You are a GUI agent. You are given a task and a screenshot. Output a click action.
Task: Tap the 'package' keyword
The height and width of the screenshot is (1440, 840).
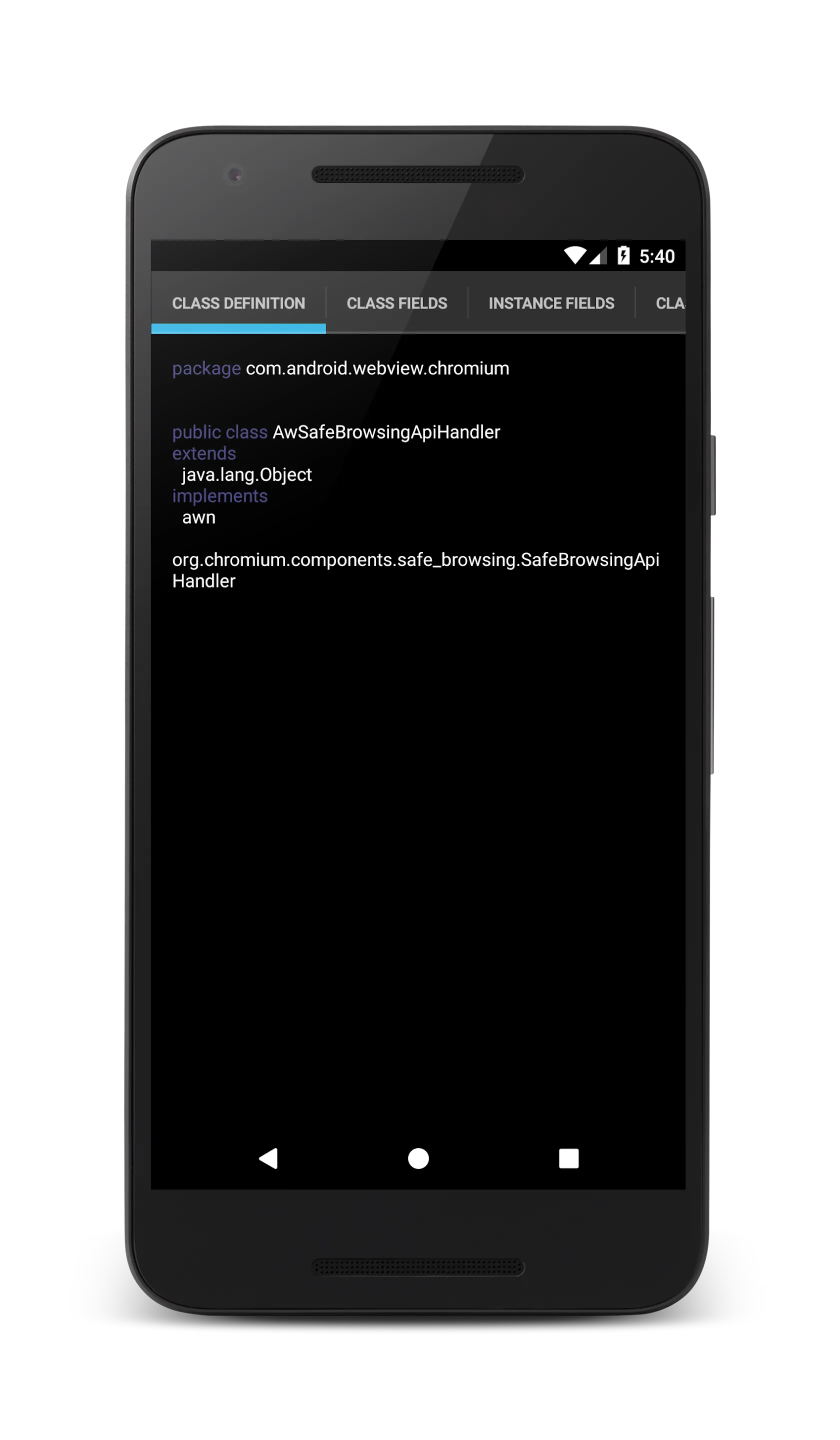pos(207,369)
